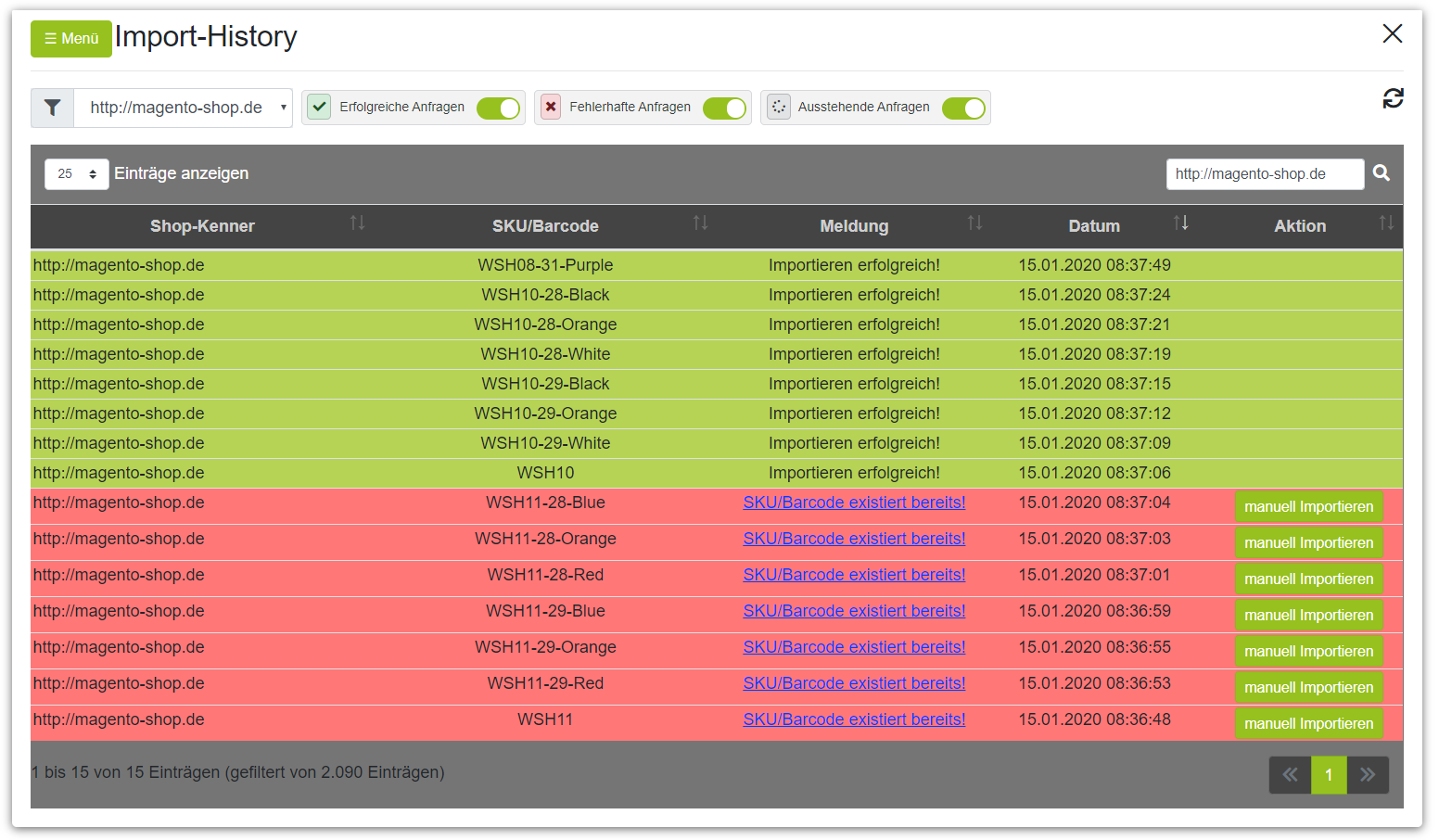Screen dimensions: 1439x840
Task: Open error link for WSH11-28-Blue
Action: coord(854,503)
